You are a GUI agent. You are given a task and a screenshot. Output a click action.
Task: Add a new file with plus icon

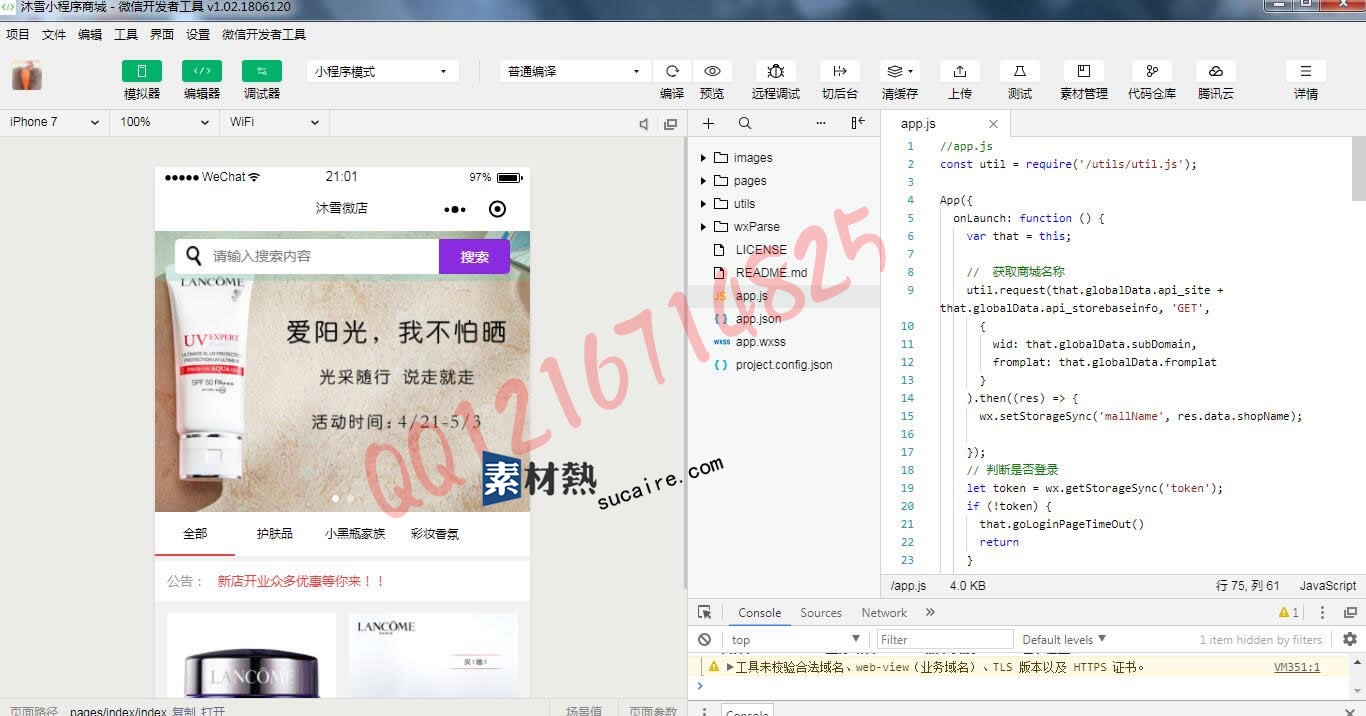(x=708, y=123)
